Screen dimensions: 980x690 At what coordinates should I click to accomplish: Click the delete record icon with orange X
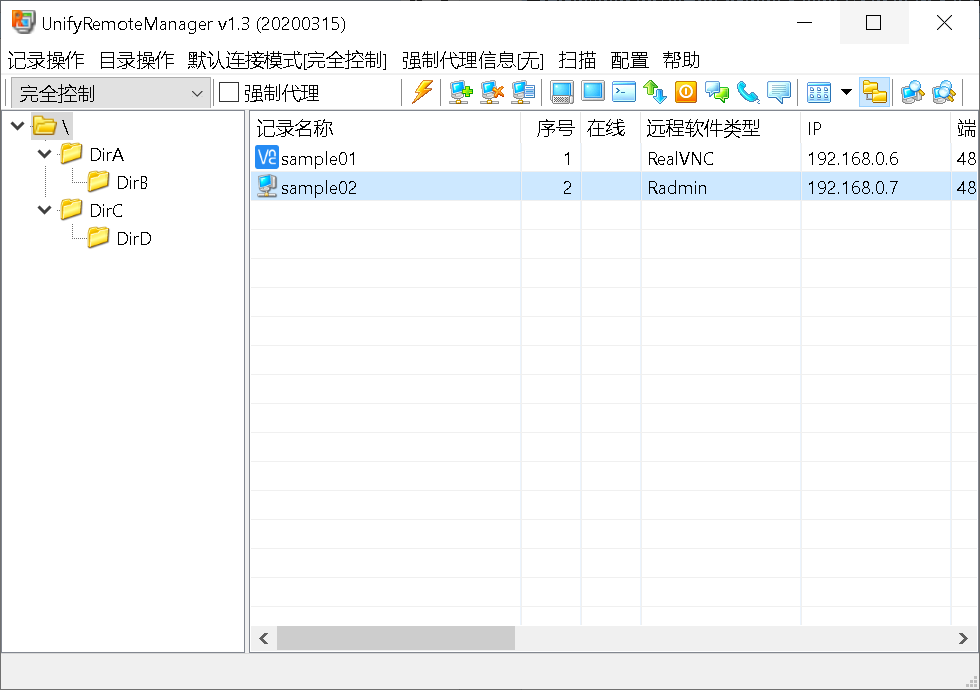(491, 93)
